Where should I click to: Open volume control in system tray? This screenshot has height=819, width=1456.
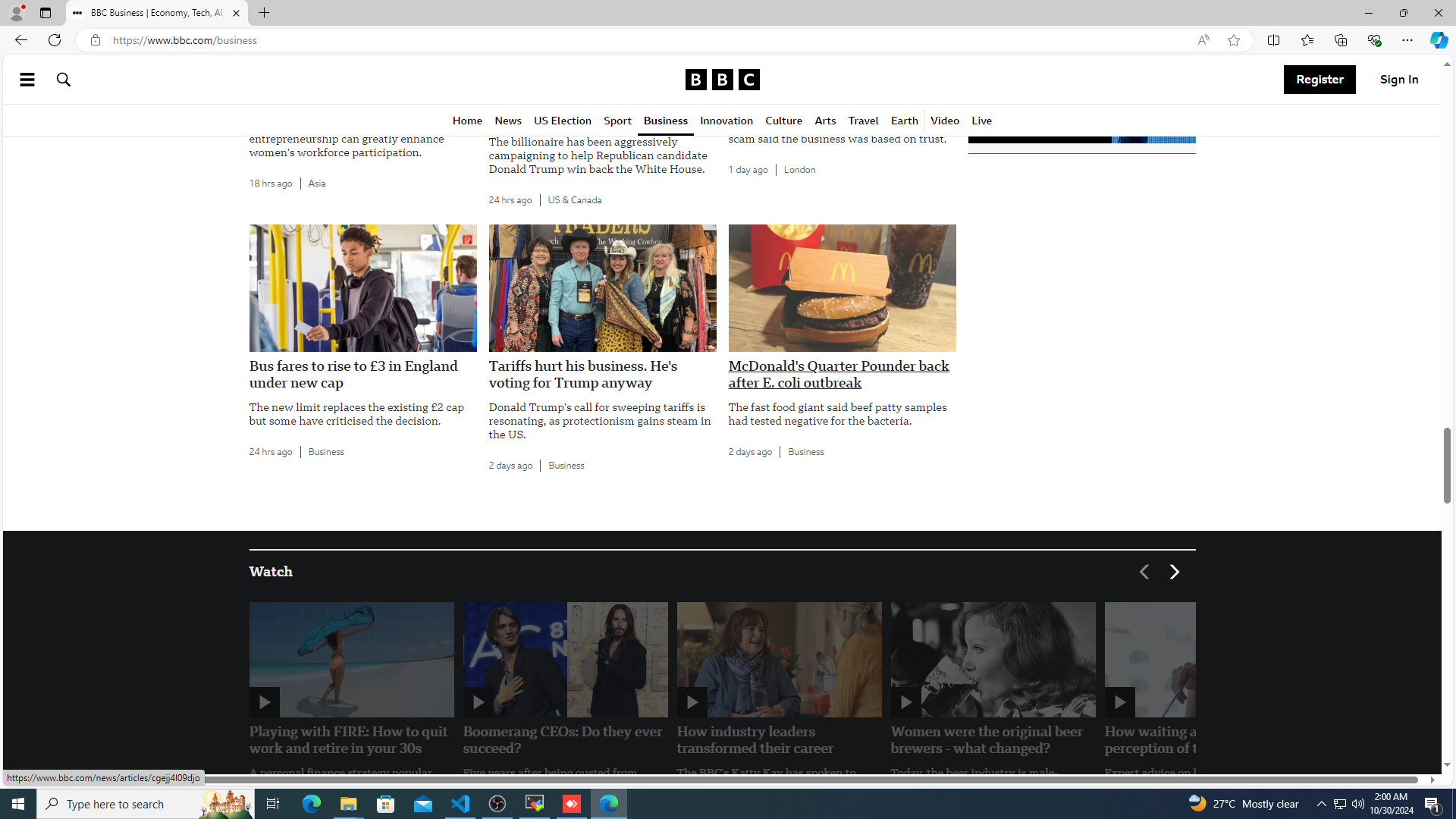pyautogui.click(x=1357, y=804)
